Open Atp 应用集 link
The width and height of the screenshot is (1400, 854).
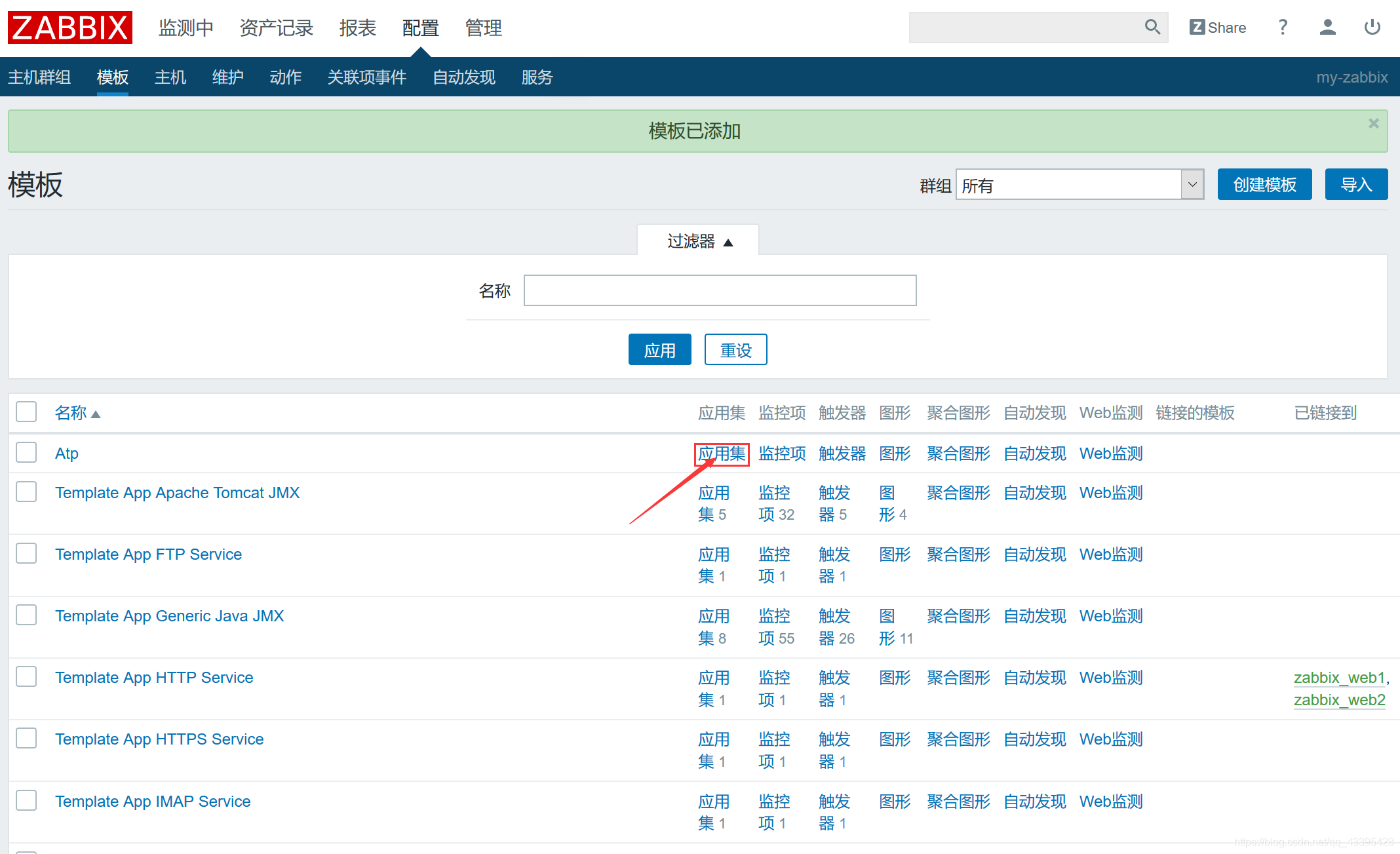coord(722,454)
